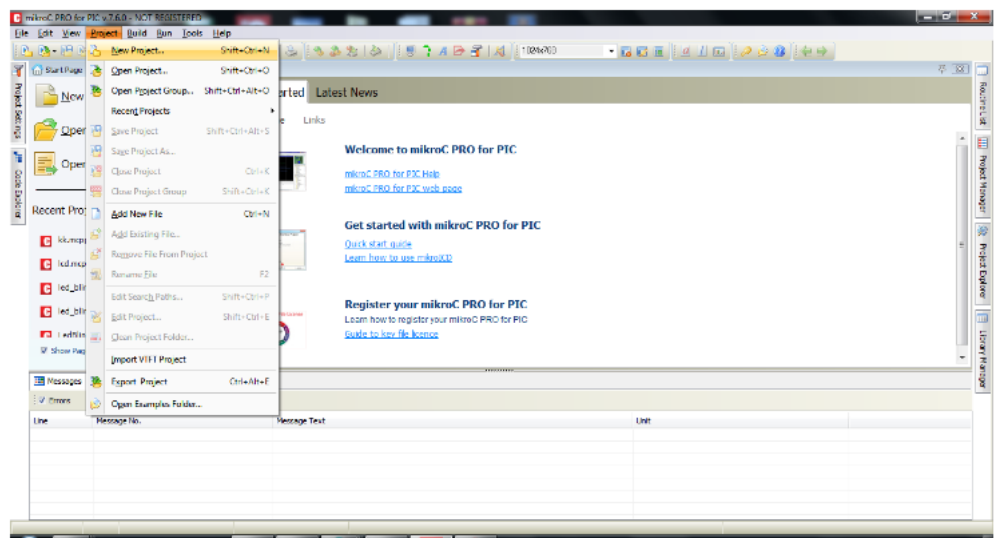Open the Guide to key file licence link
The width and height of the screenshot is (1001, 545).
[x=391, y=334]
